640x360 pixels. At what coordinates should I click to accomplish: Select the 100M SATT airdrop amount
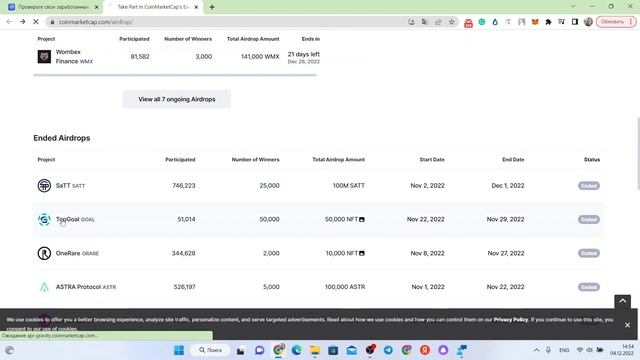click(x=349, y=186)
